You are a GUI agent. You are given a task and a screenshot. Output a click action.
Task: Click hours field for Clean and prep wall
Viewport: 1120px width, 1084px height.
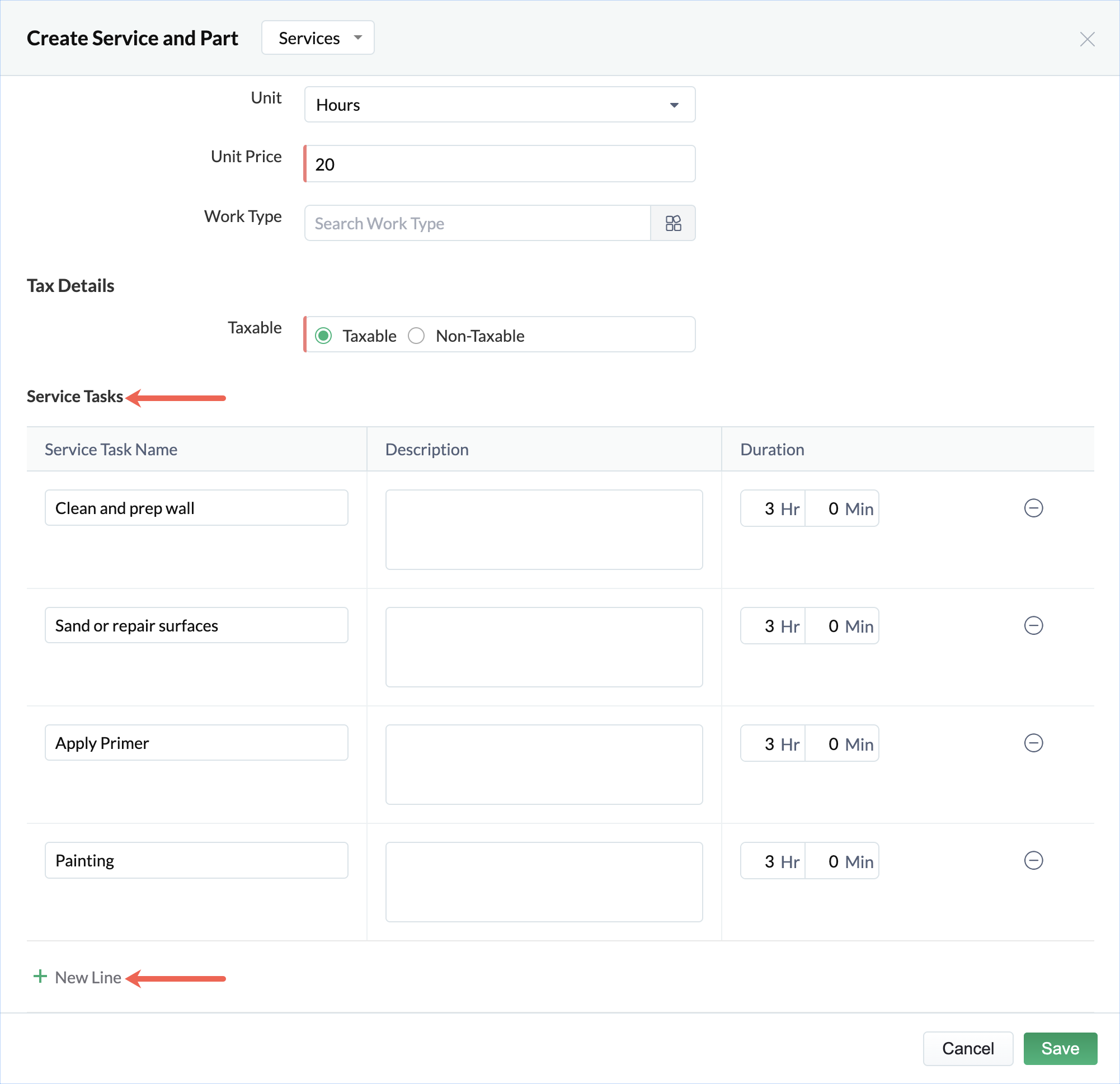click(x=771, y=508)
